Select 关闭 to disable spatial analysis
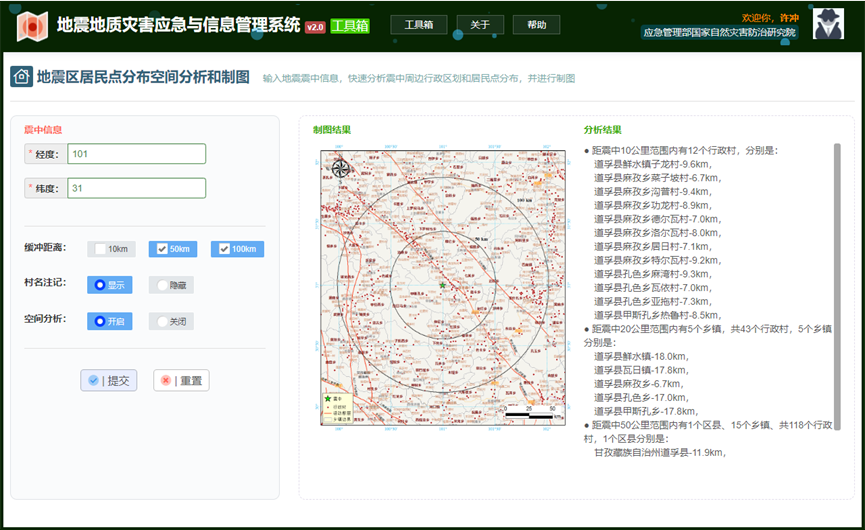Viewport: 865px width, 530px height. (171, 322)
